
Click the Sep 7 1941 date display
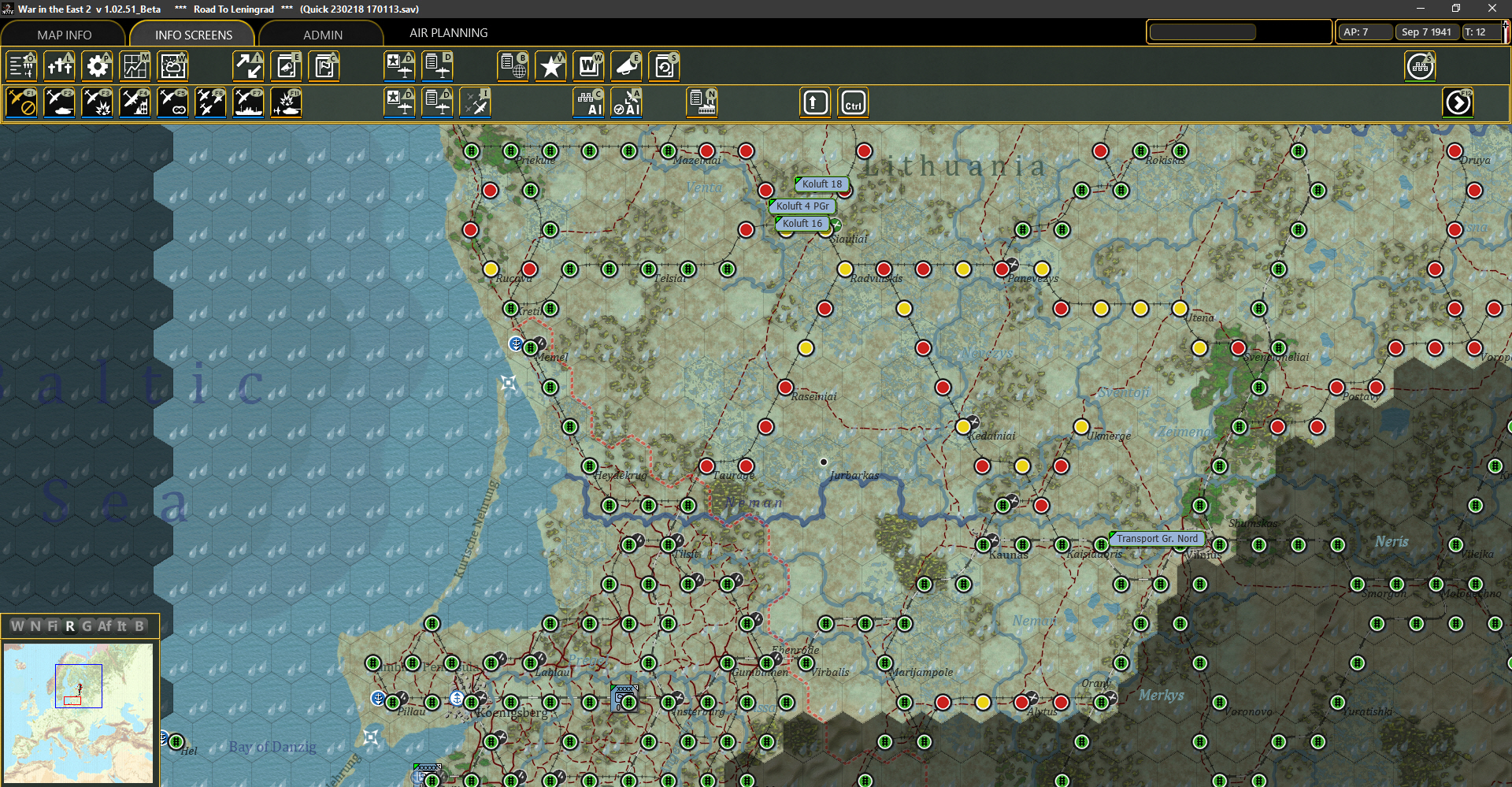(1426, 32)
